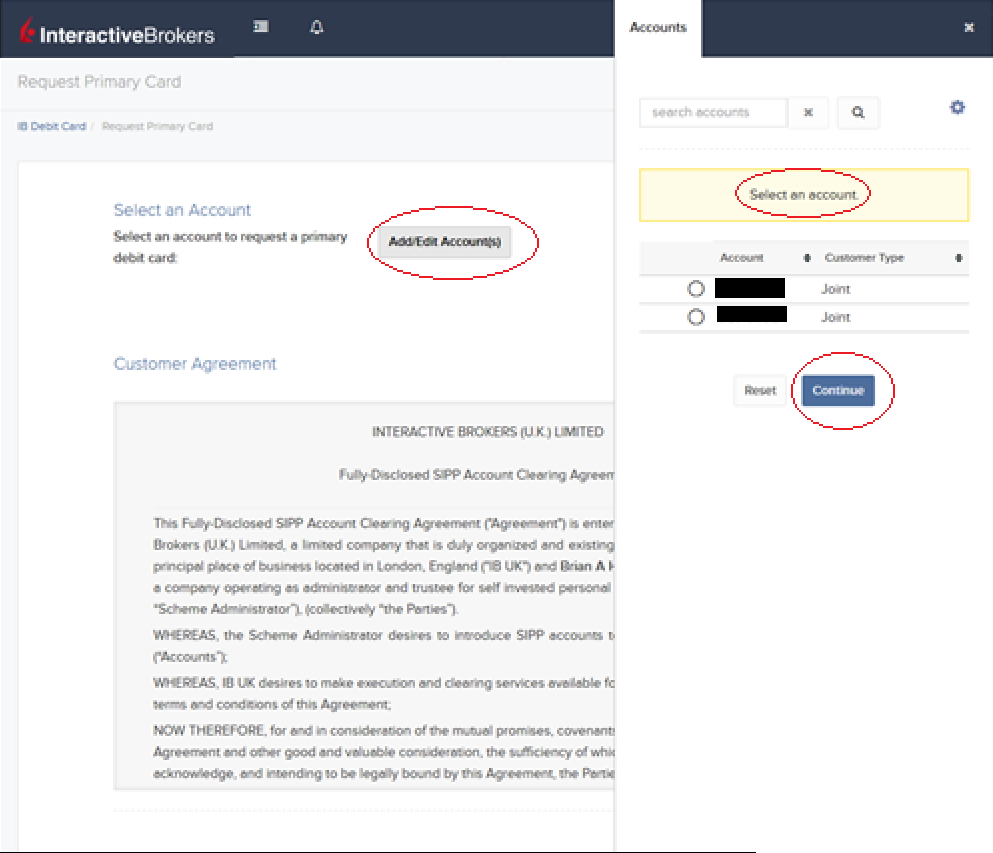Click the magnifier search button
This screenshot has height=853, width=993.
point(858,113)
